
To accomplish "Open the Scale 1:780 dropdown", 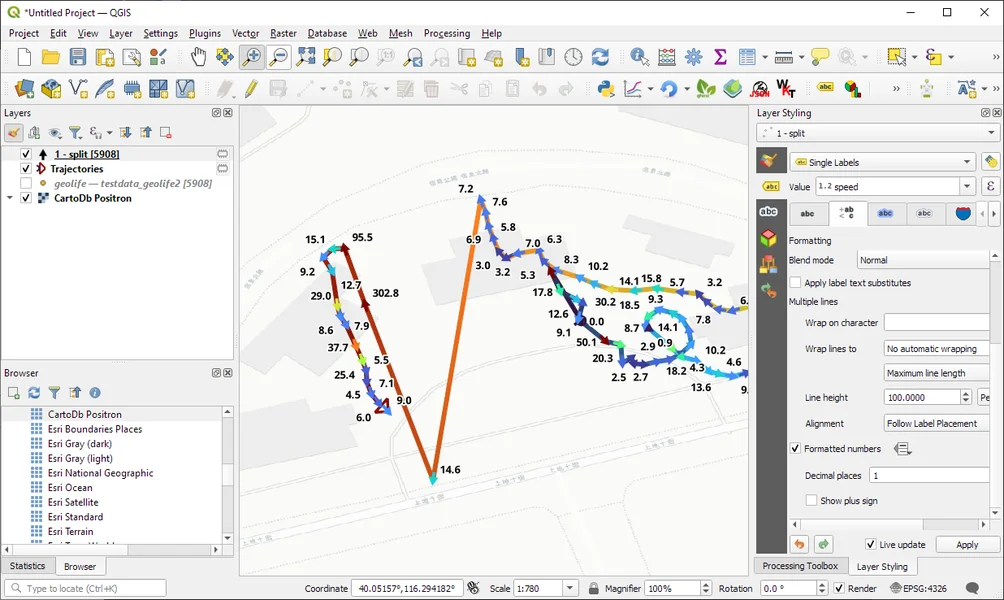I will click(x=570, y=588).
